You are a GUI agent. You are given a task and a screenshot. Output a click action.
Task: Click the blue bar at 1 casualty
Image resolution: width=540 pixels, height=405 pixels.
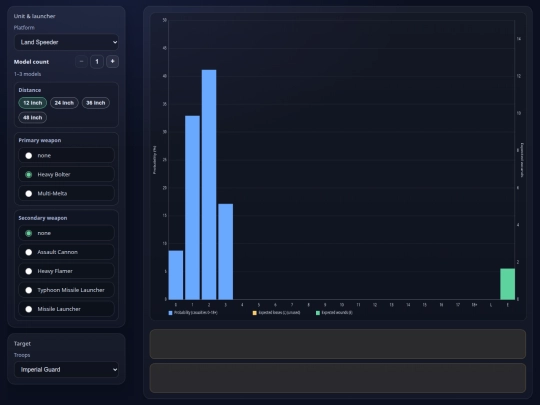(193, 208)
